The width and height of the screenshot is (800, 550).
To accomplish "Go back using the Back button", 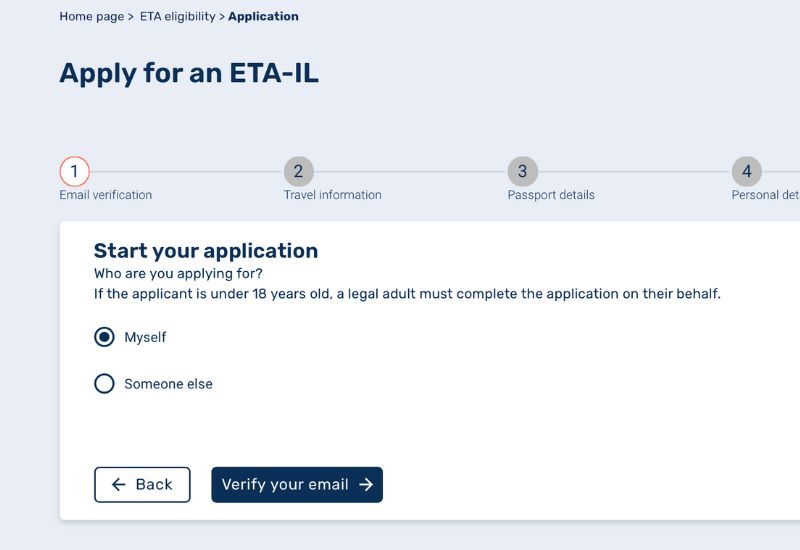I will [142, 485].
